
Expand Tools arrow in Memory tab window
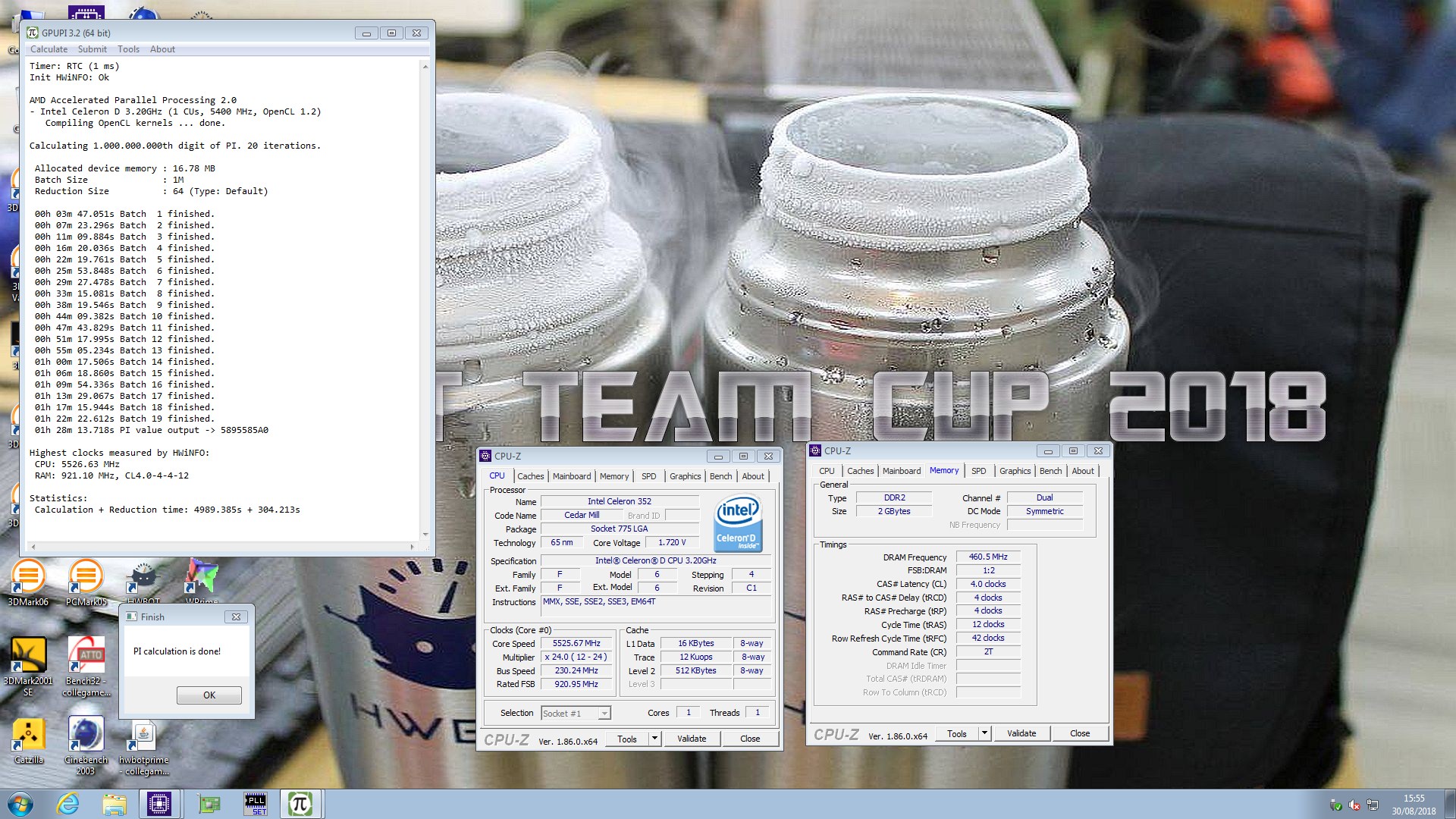984,733
